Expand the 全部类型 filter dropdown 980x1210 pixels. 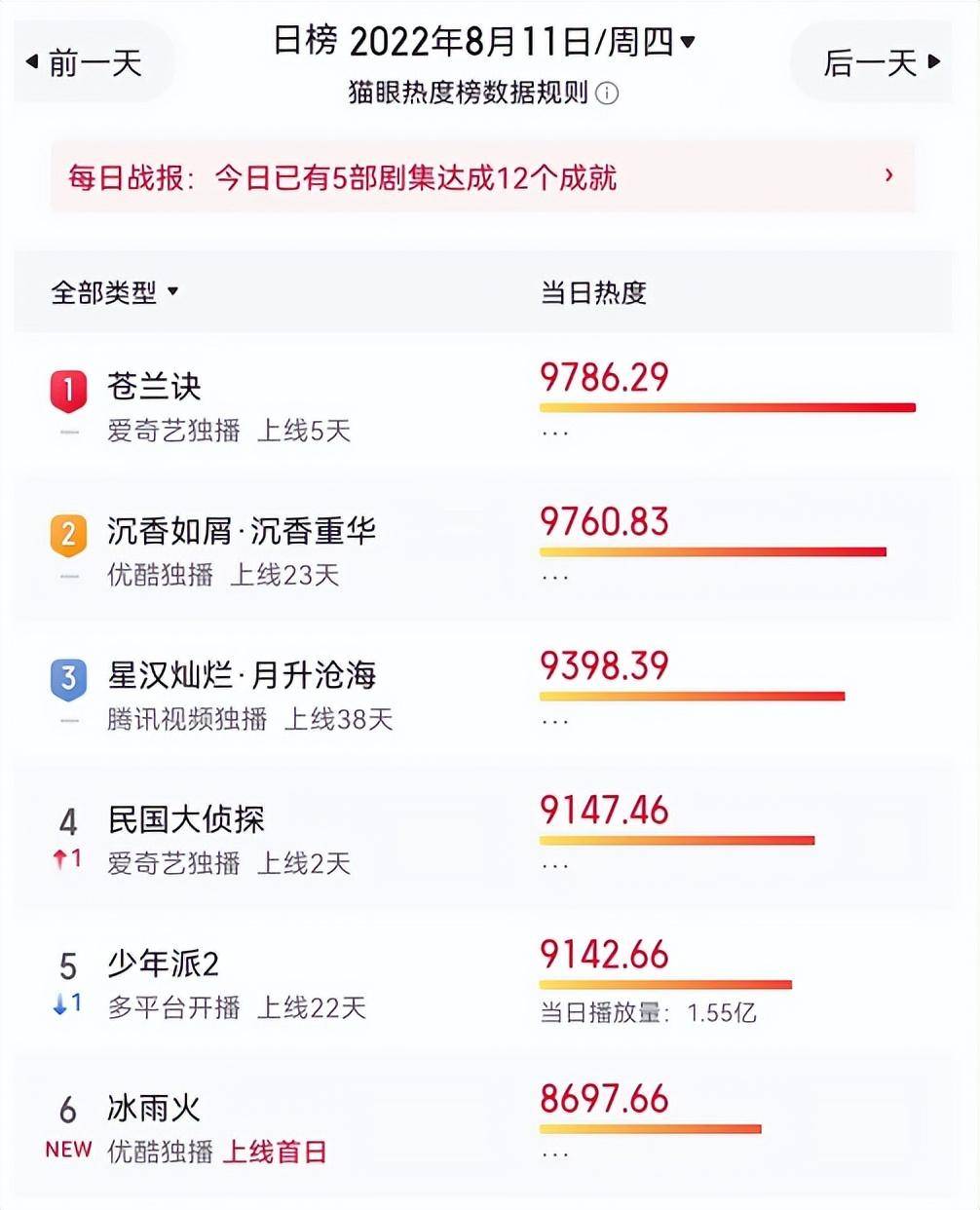point(114,291)
